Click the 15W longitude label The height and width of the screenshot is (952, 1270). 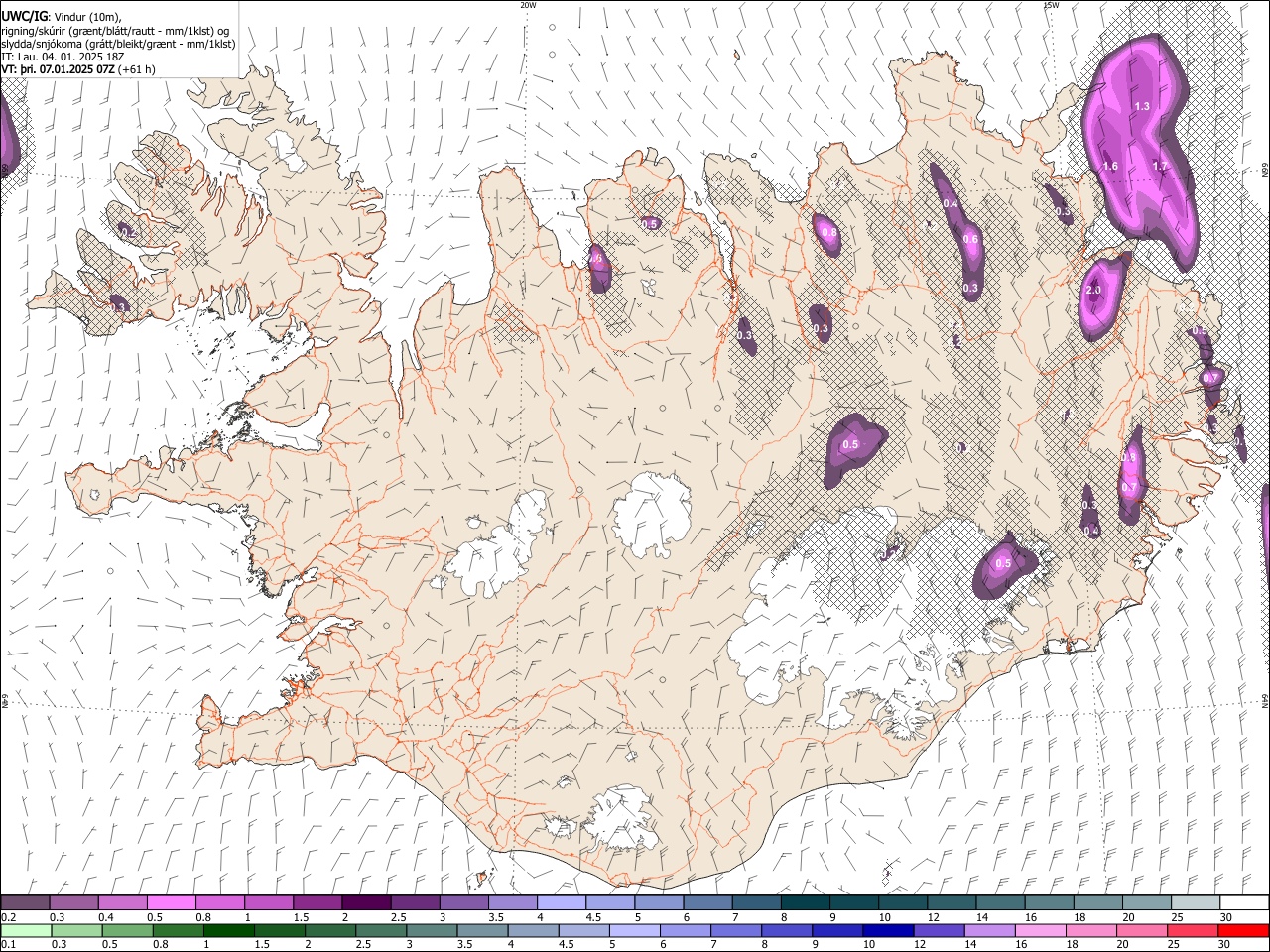coord(1051,5)
